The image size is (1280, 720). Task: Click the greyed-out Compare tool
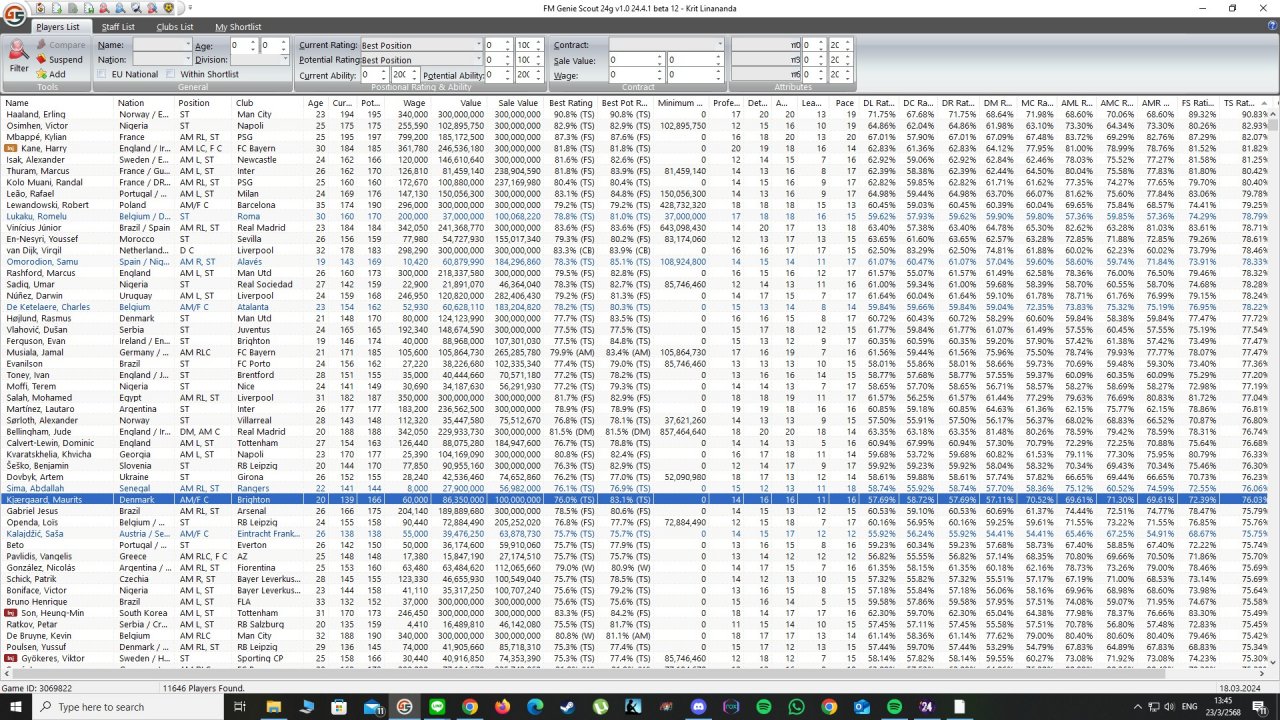(60, 46)
